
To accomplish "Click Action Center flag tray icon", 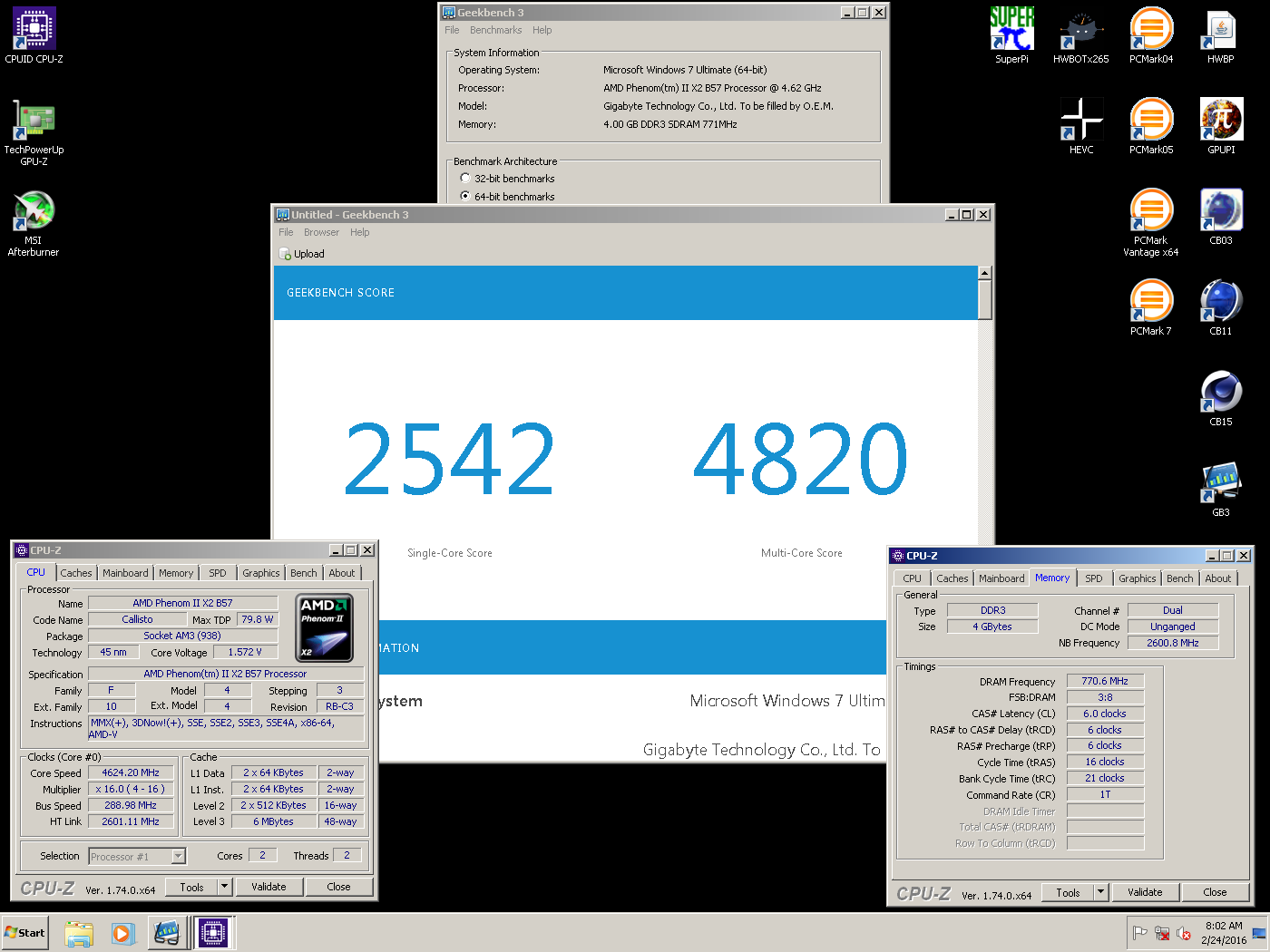I will coord(1140,933).
